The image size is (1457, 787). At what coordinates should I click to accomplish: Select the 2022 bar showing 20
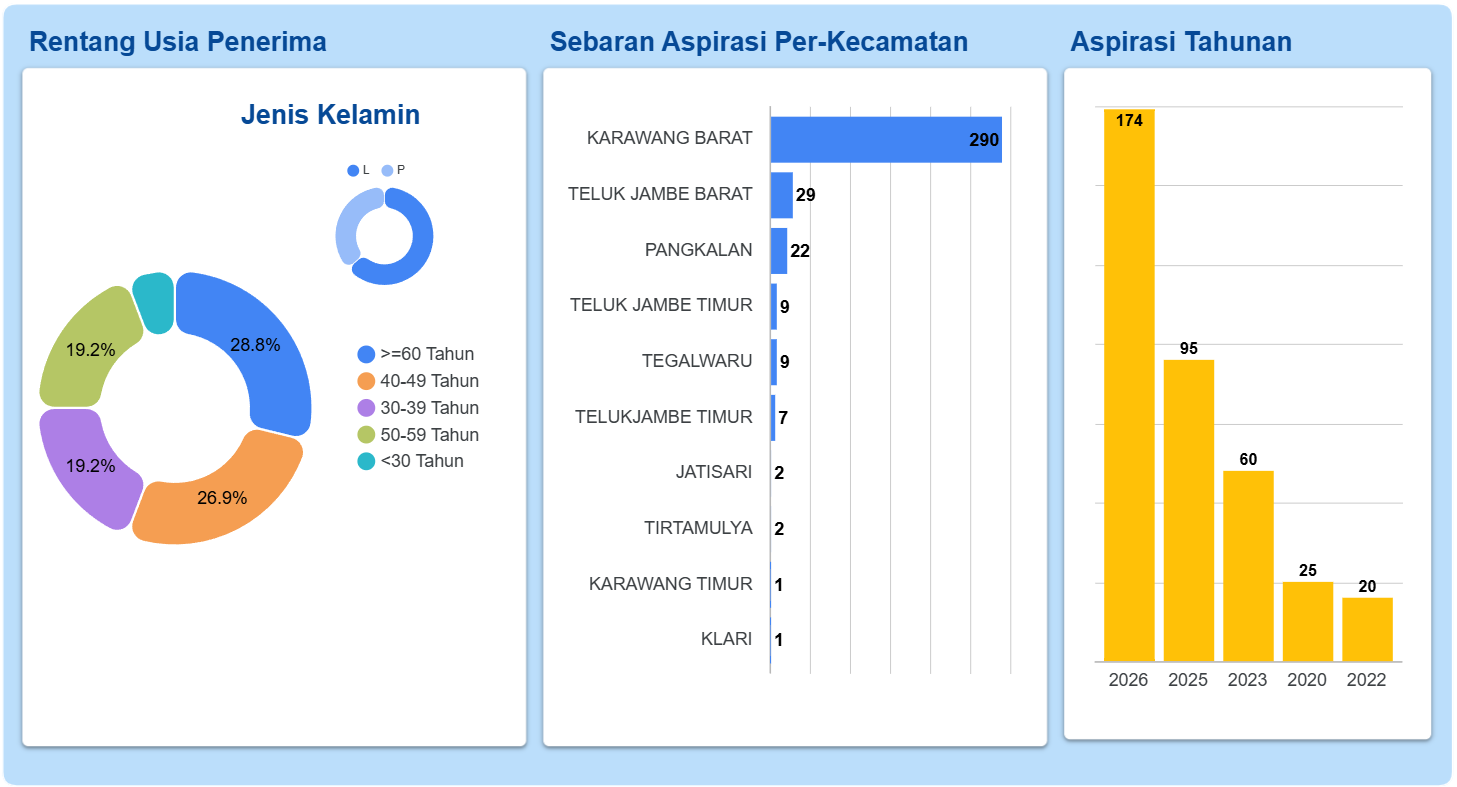coord(1367,630)
